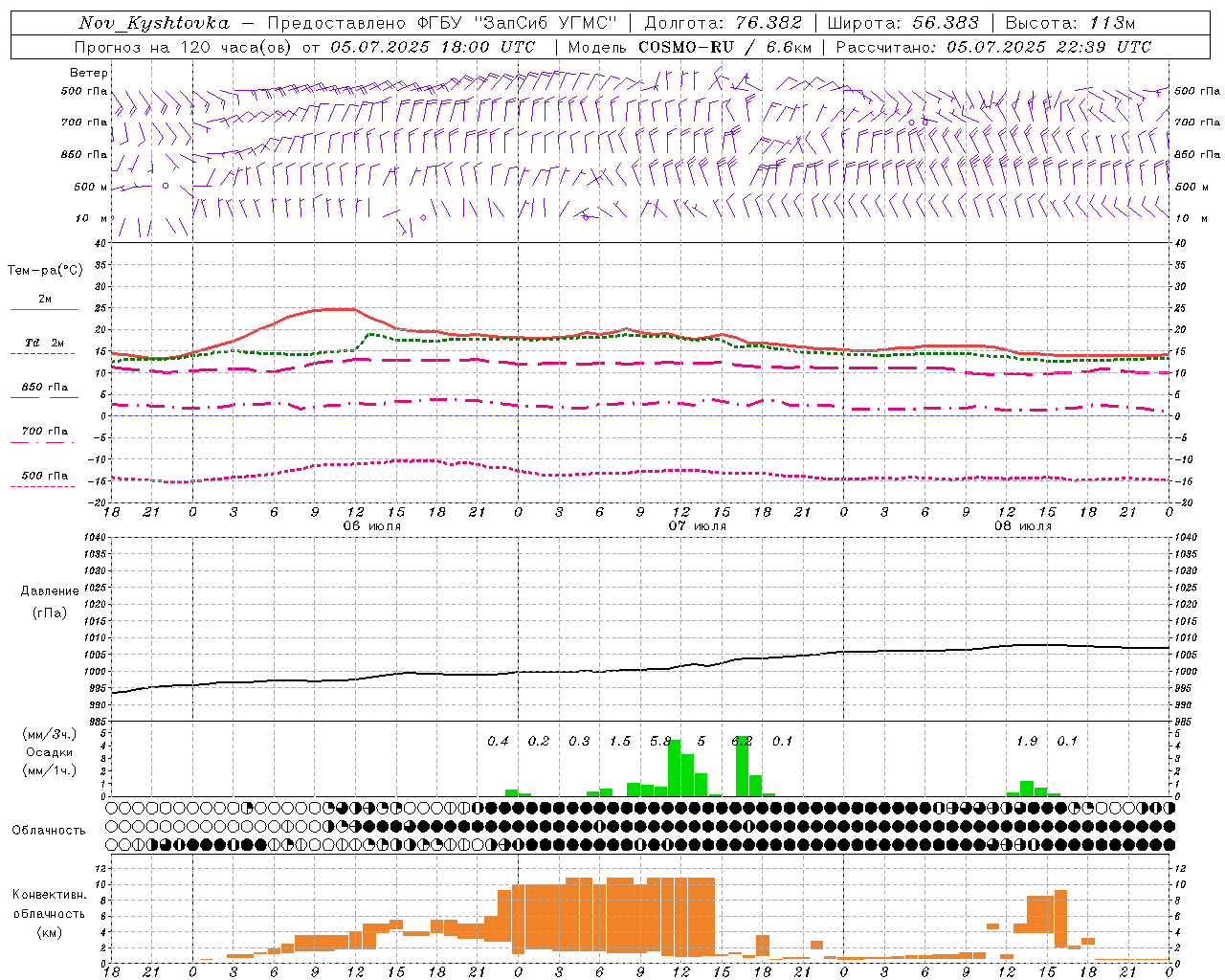Click the "07 июля" date label
The width and height of the screenshot is (1225, 980).
(x=698, y=526)
